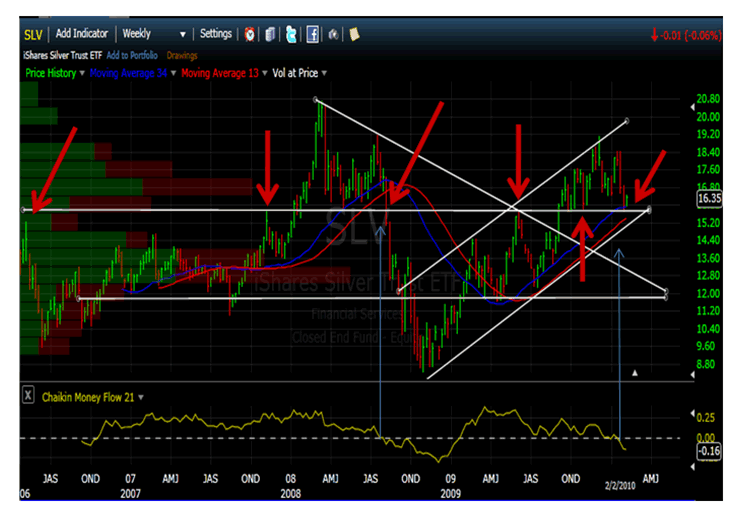Open Chaikin Money Flow 21 dropdown
The width and height of the screenshot is (735, 510).
pos(141,397)
